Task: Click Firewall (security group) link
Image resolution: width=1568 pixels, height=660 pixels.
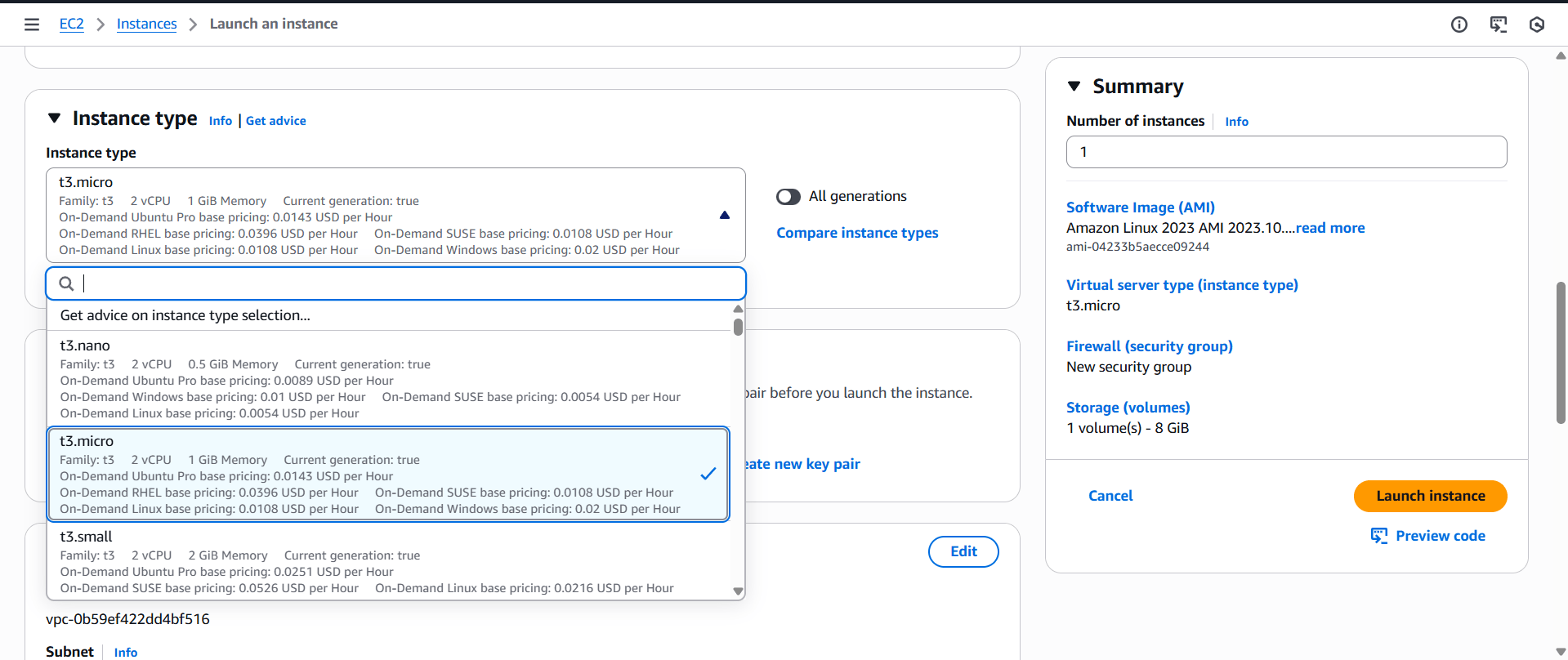Action: pyautogui.click(x=1150, y=346)
